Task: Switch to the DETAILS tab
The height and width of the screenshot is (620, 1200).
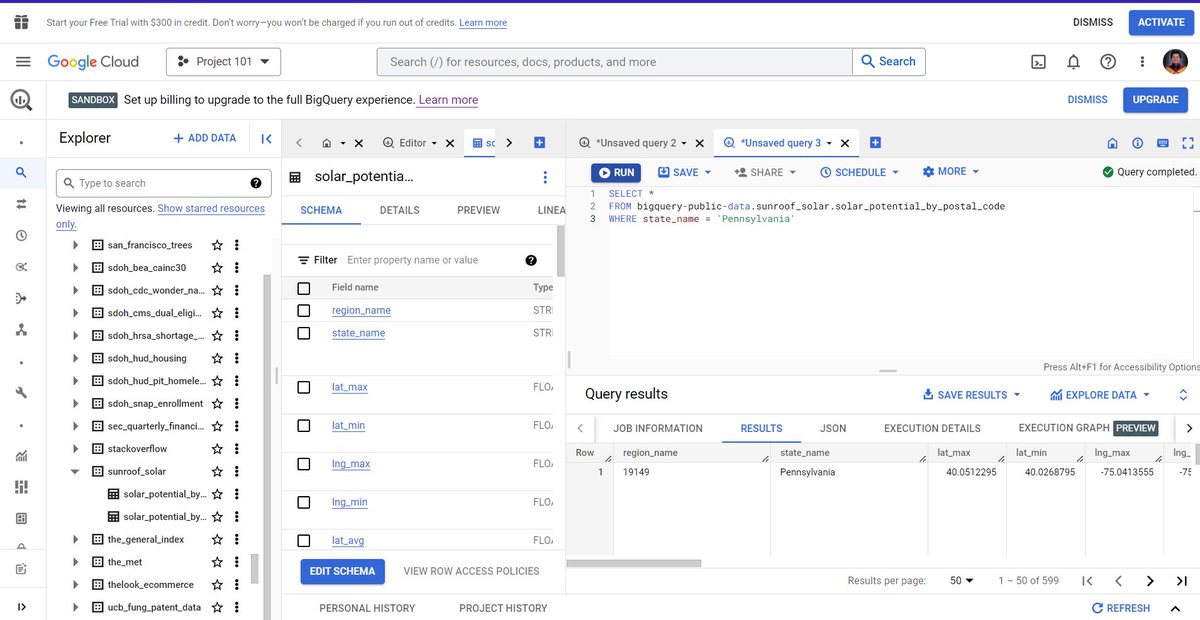Action: tap(399, 210)
